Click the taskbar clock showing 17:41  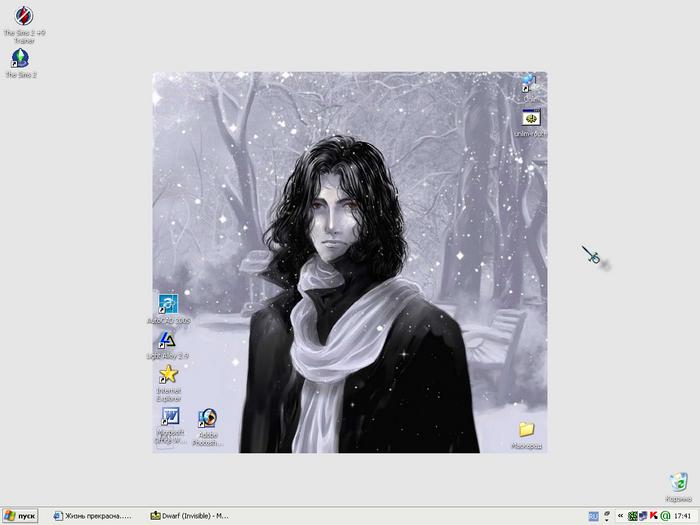(683, 516)
